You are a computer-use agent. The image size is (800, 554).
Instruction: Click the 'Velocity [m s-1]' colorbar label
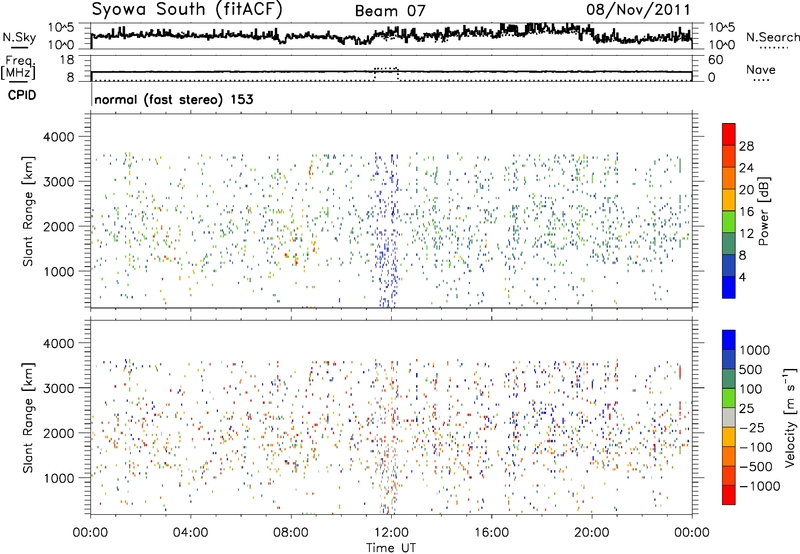point(790,417)
